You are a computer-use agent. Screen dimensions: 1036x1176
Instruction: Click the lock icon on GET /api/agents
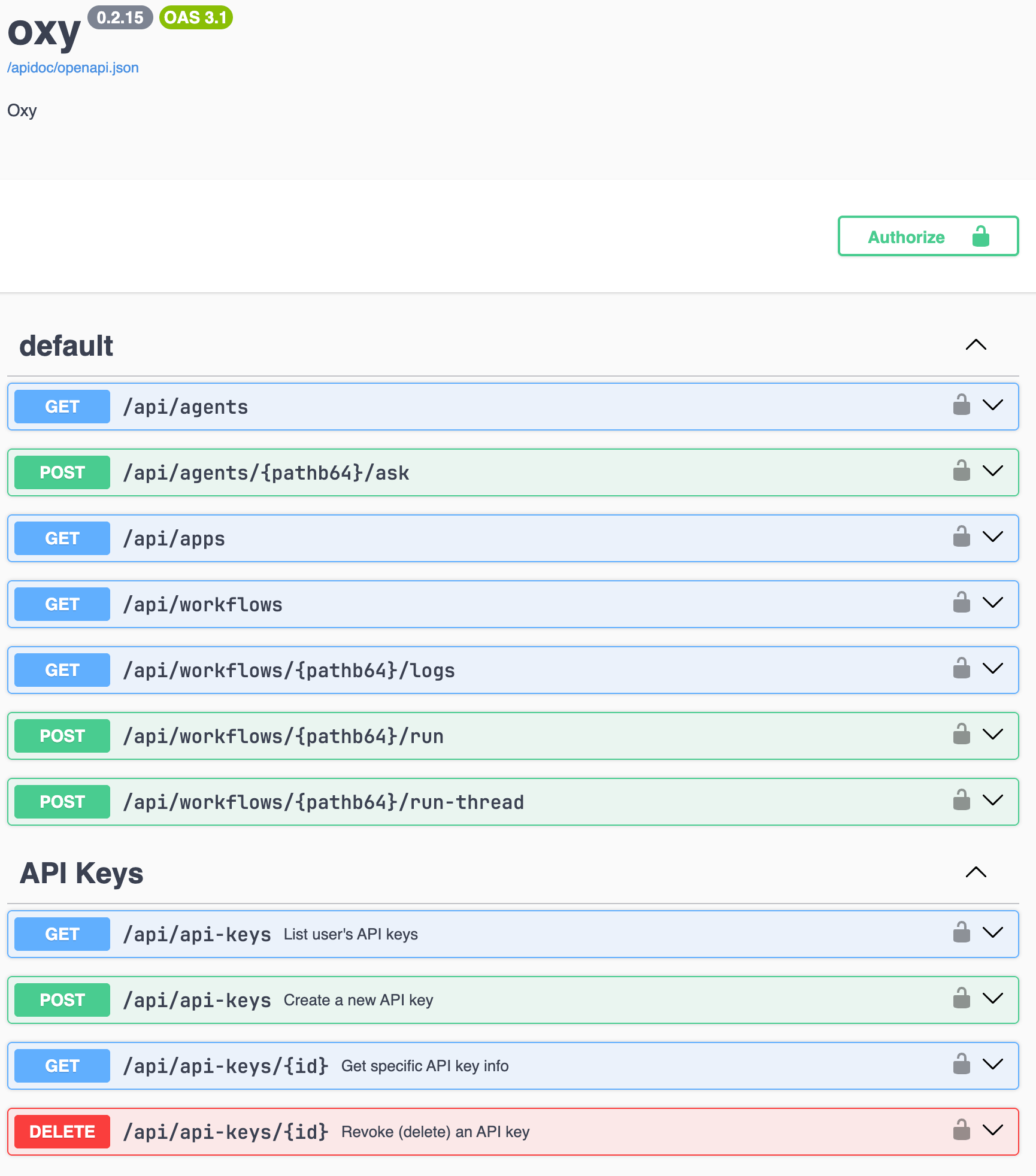point(962,405)
